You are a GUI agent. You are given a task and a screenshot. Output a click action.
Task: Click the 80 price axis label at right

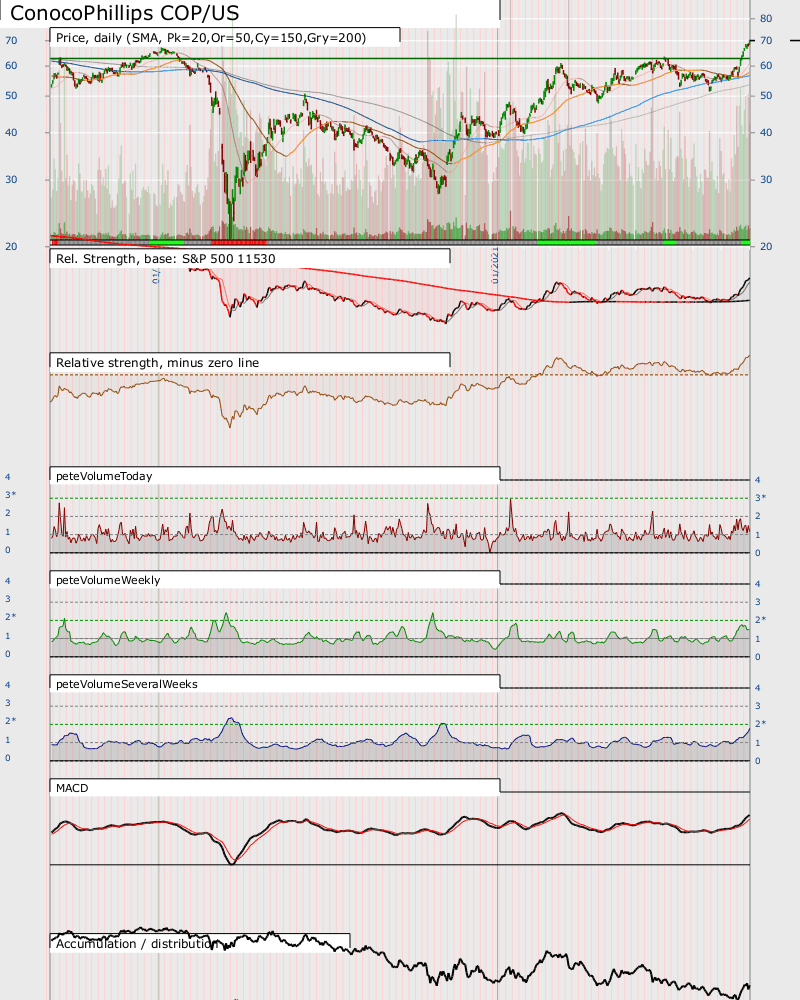[766, 18]
